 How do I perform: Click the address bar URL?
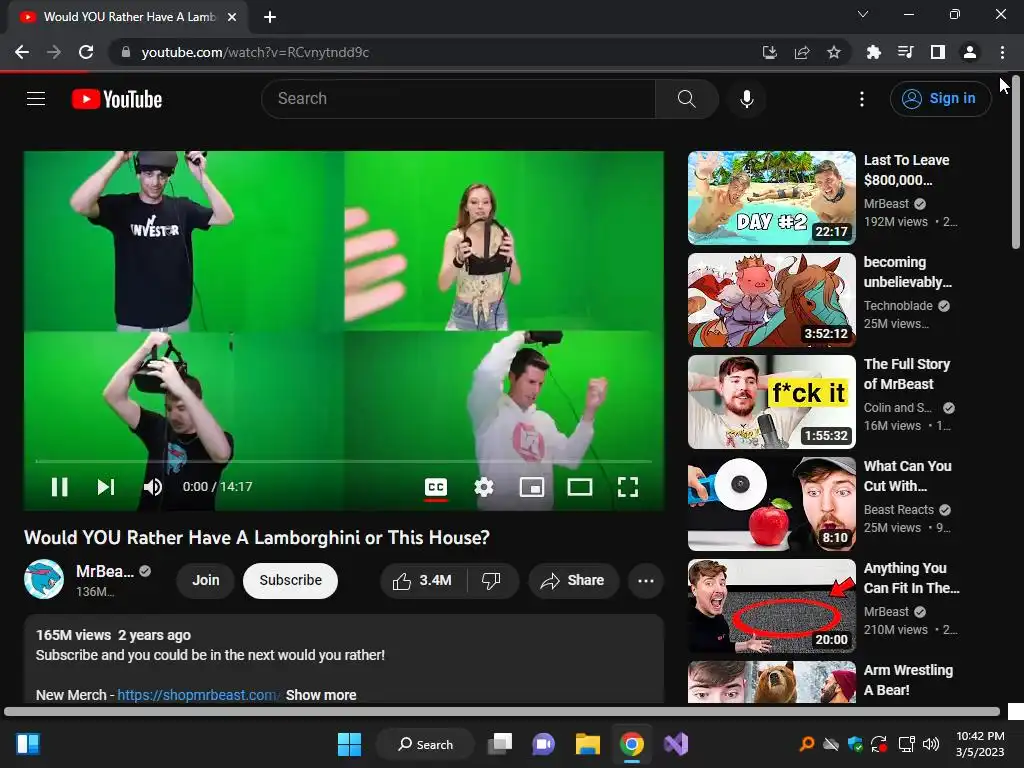[255, 52]
